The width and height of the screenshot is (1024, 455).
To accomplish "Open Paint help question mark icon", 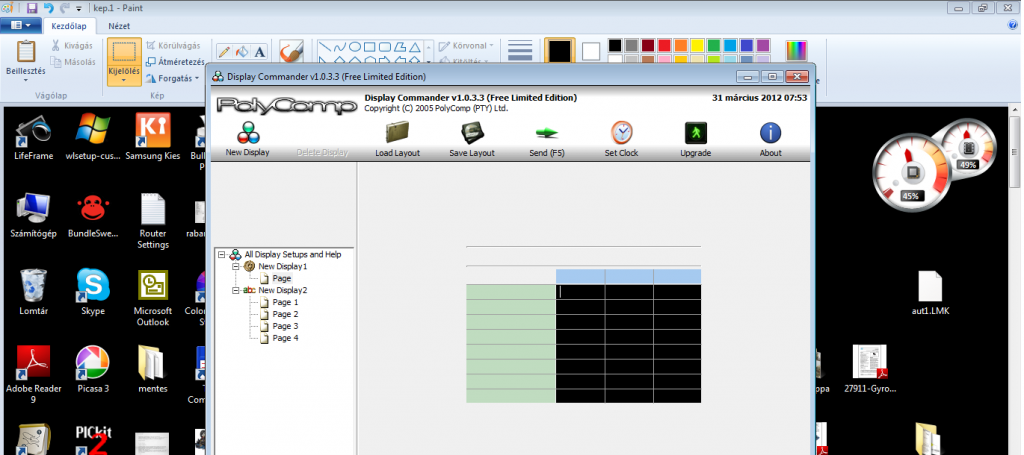I will tap(1013, 25).
